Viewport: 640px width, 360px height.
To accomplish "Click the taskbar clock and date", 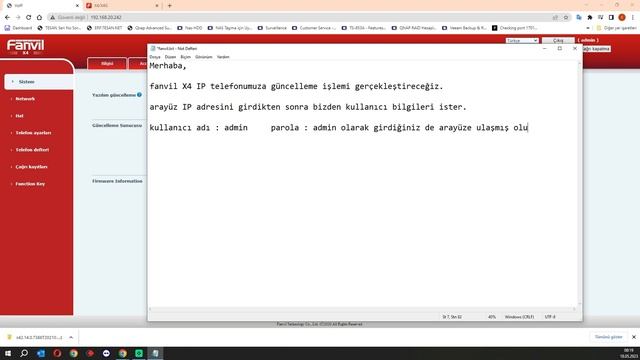I will [x=629, y=353].
